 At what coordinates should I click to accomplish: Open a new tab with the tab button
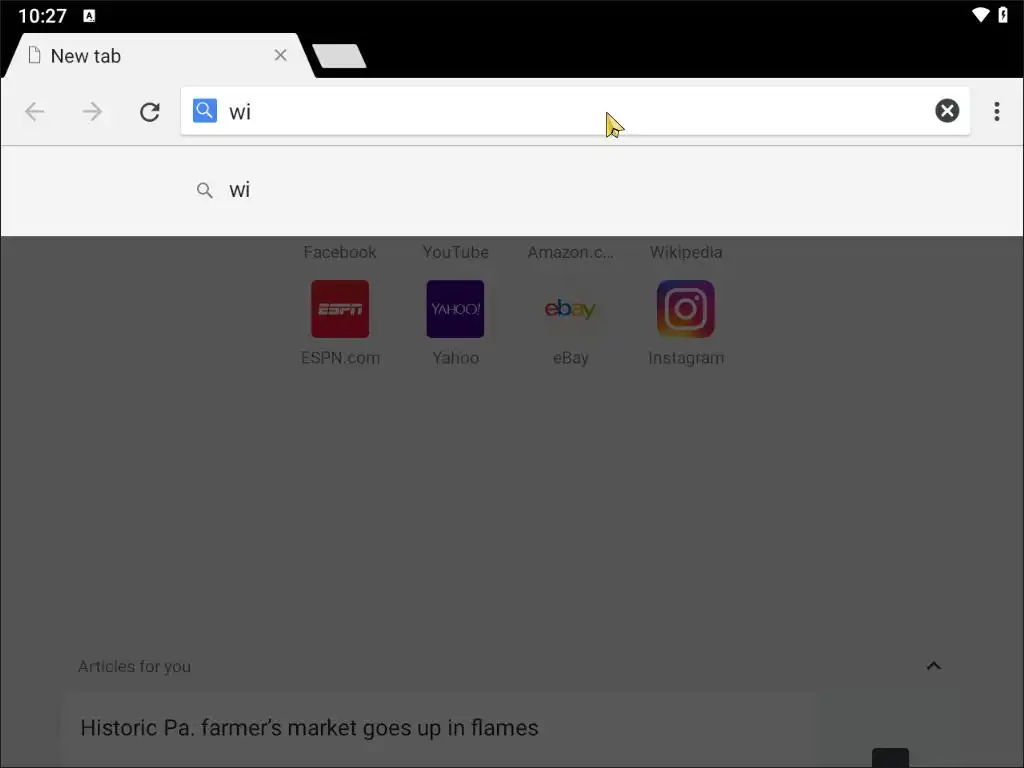339,56
